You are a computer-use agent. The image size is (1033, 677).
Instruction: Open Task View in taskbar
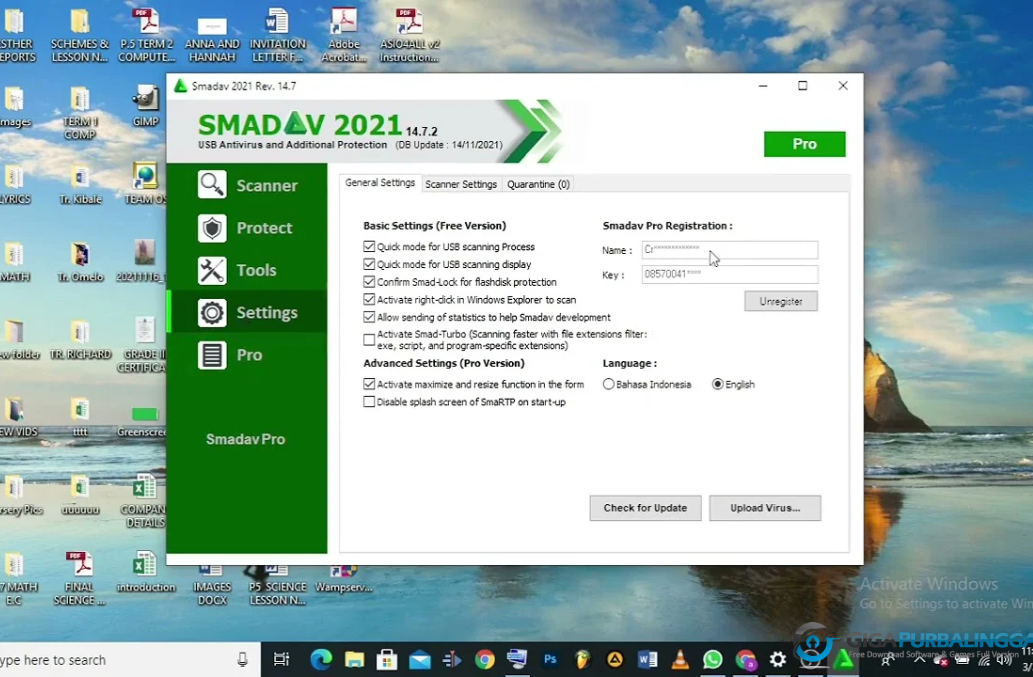pos(281,659)
